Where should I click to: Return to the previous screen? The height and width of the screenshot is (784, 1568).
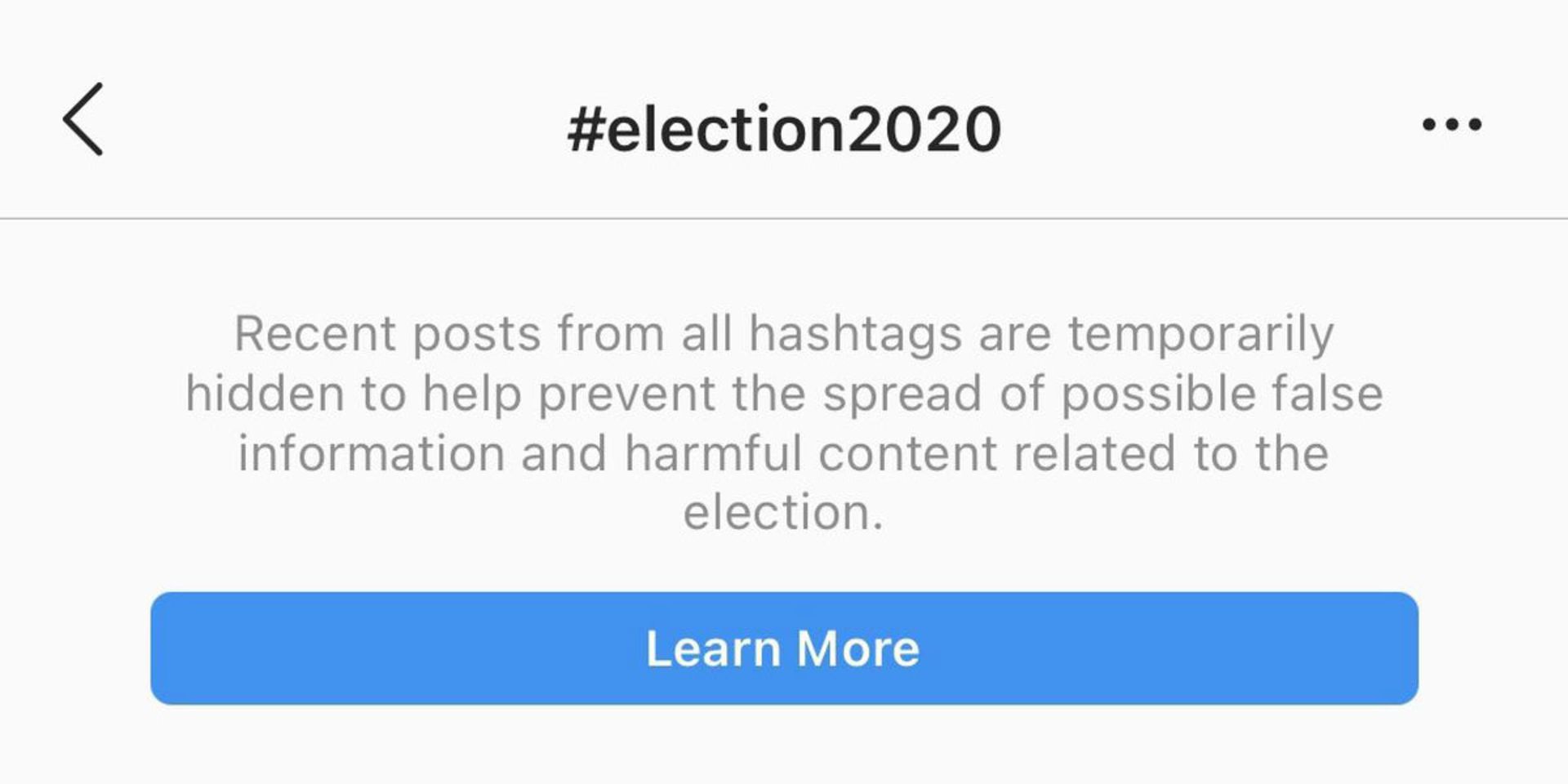tap(83, 119)
